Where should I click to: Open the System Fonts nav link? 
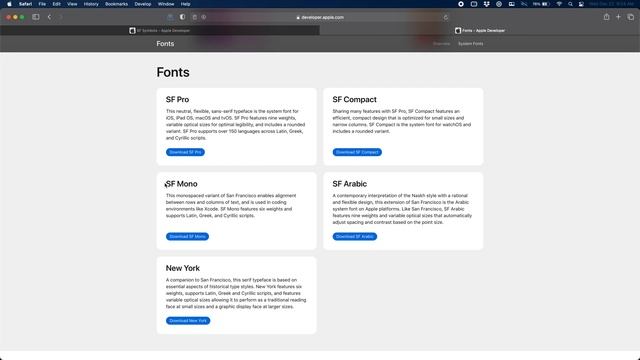pos(471,44)
